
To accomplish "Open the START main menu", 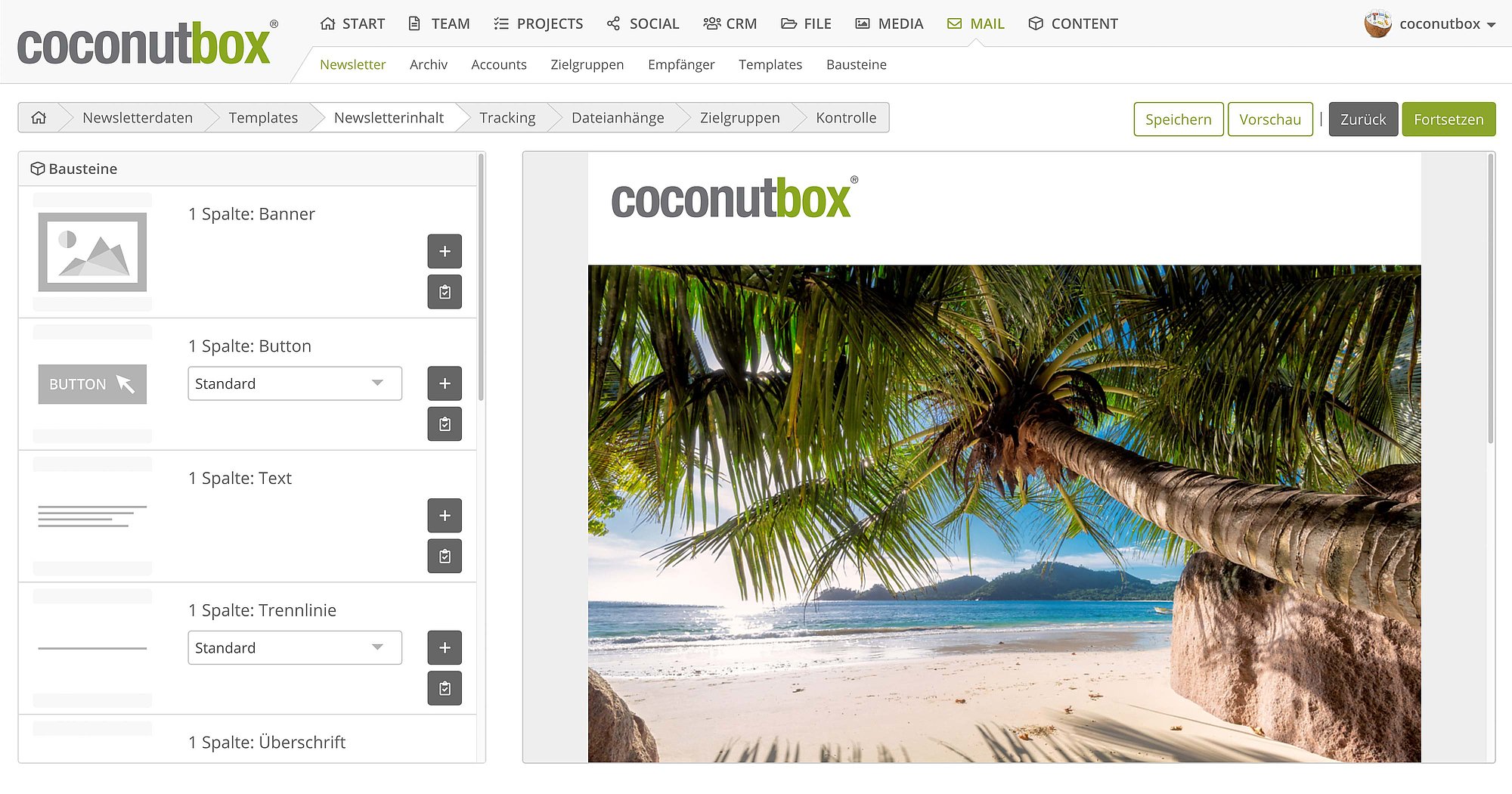I will point(352,23).
